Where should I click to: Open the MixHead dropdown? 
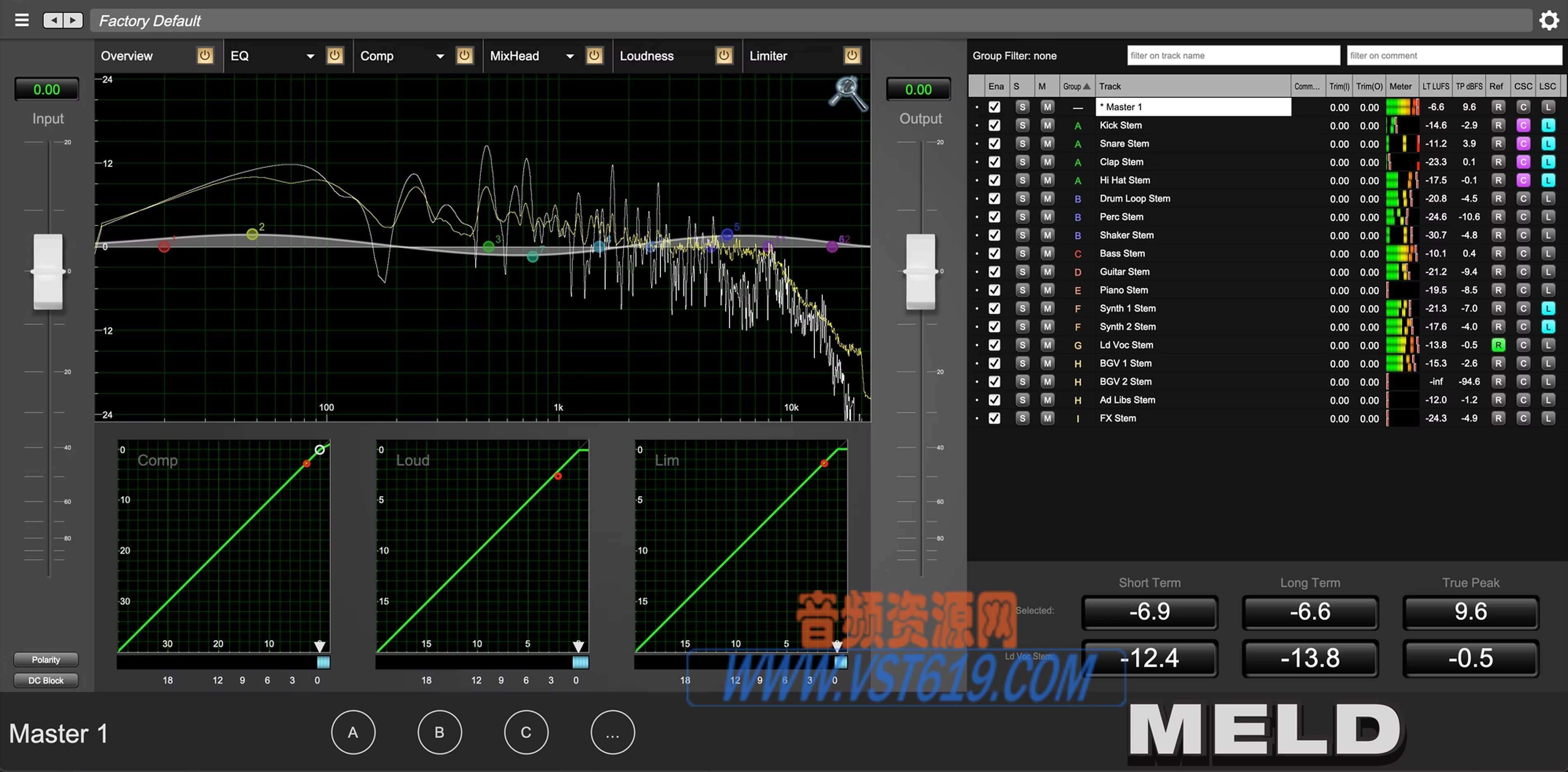pyautogui.click(x=570, y=56)
